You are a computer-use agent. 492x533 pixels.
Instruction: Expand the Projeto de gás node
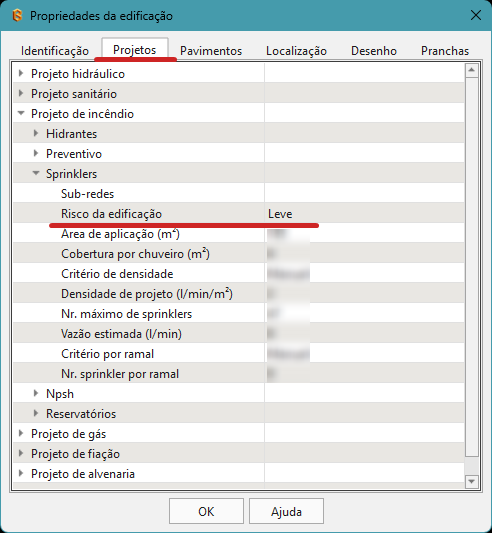(21, 433)
